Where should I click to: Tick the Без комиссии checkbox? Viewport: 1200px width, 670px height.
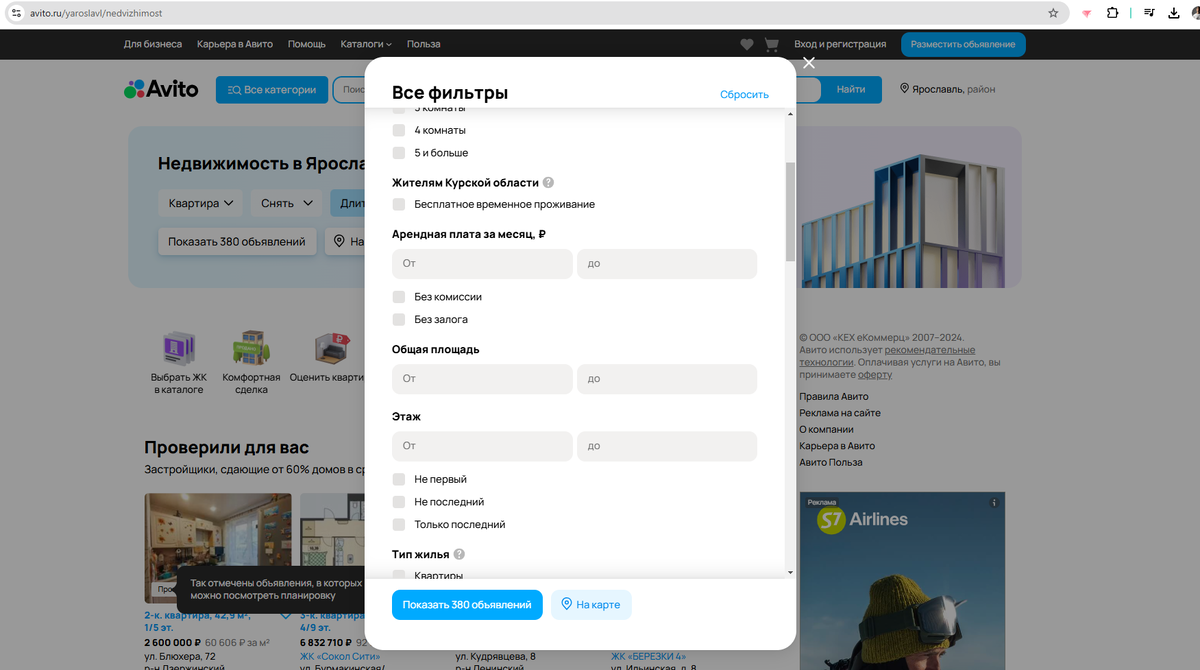pyautogui.click(x=399, y=297)
